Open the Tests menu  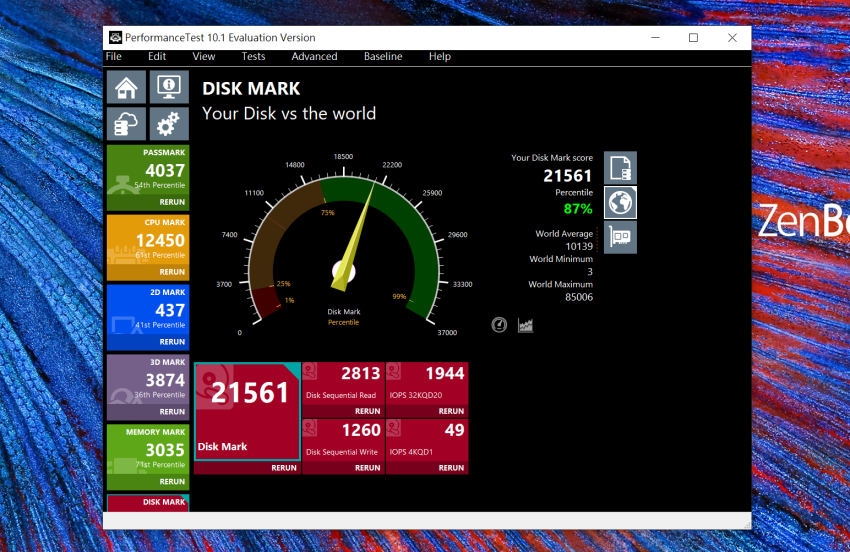tap(253, 56)
